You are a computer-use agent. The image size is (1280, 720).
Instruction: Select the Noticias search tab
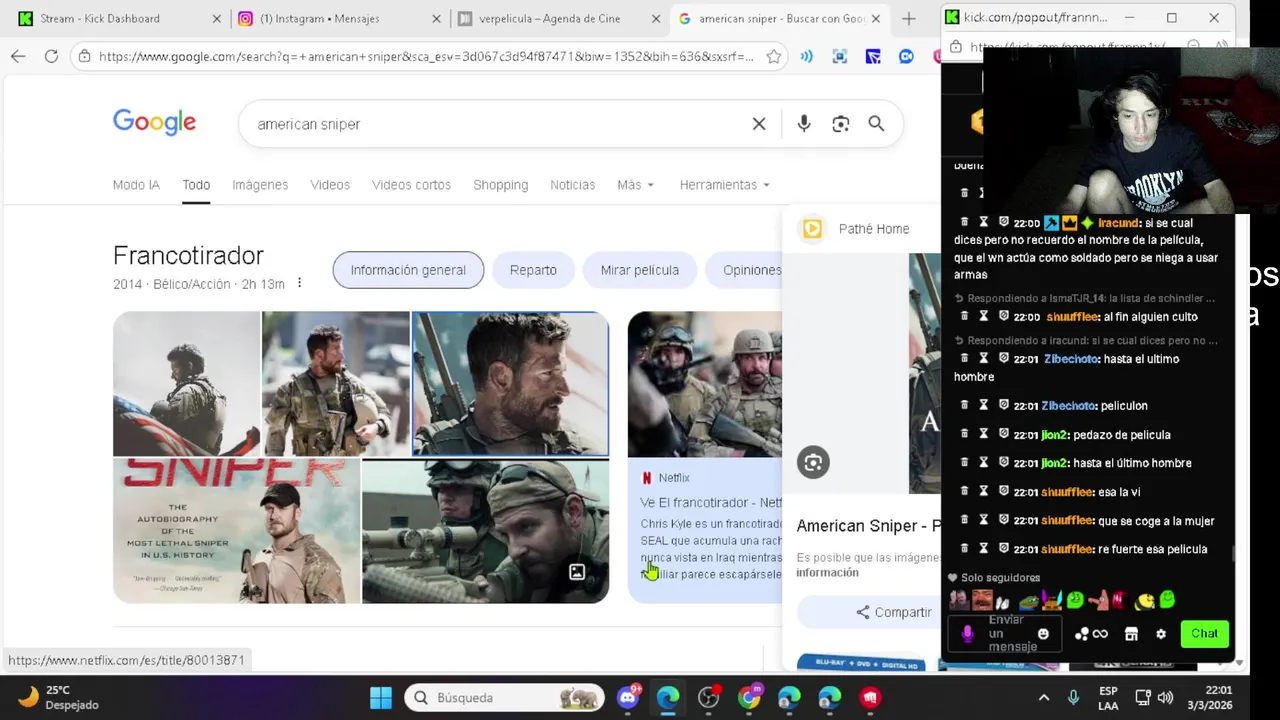tap(572, 185)
